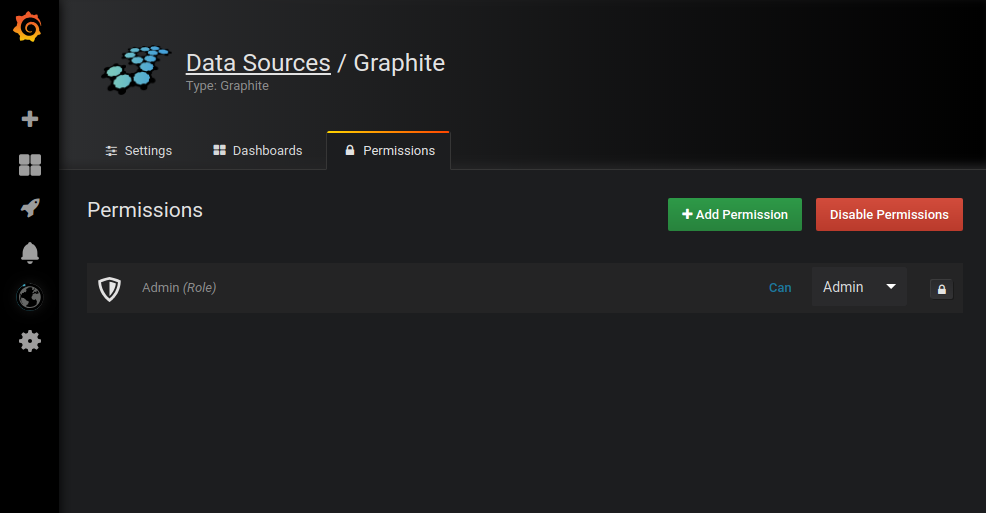Click the Grafana logo in the sidebar
This screenshot has height=513, width=986.
[28, 28]
